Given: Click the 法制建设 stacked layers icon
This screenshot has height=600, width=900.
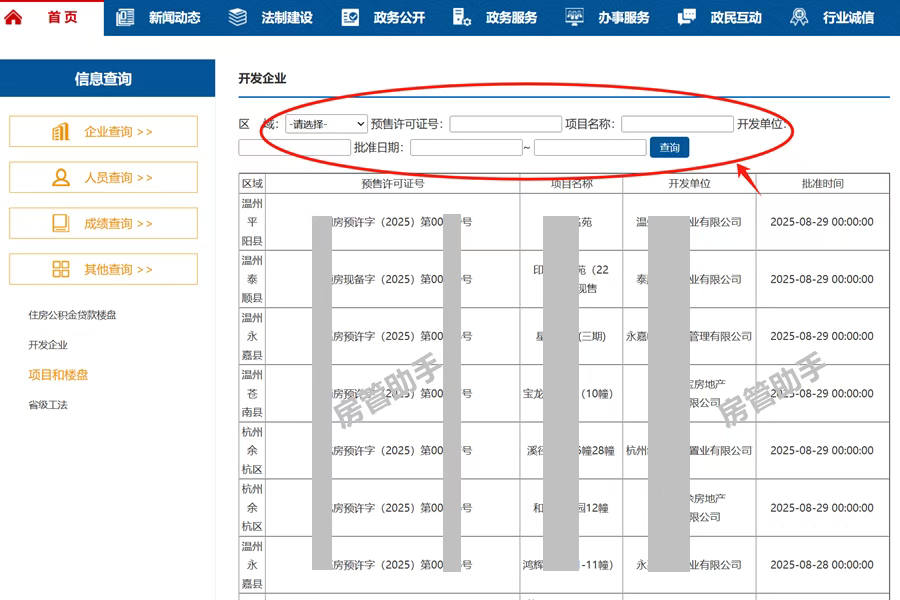Looking at the screenshot, I should (x=237, y=17).
